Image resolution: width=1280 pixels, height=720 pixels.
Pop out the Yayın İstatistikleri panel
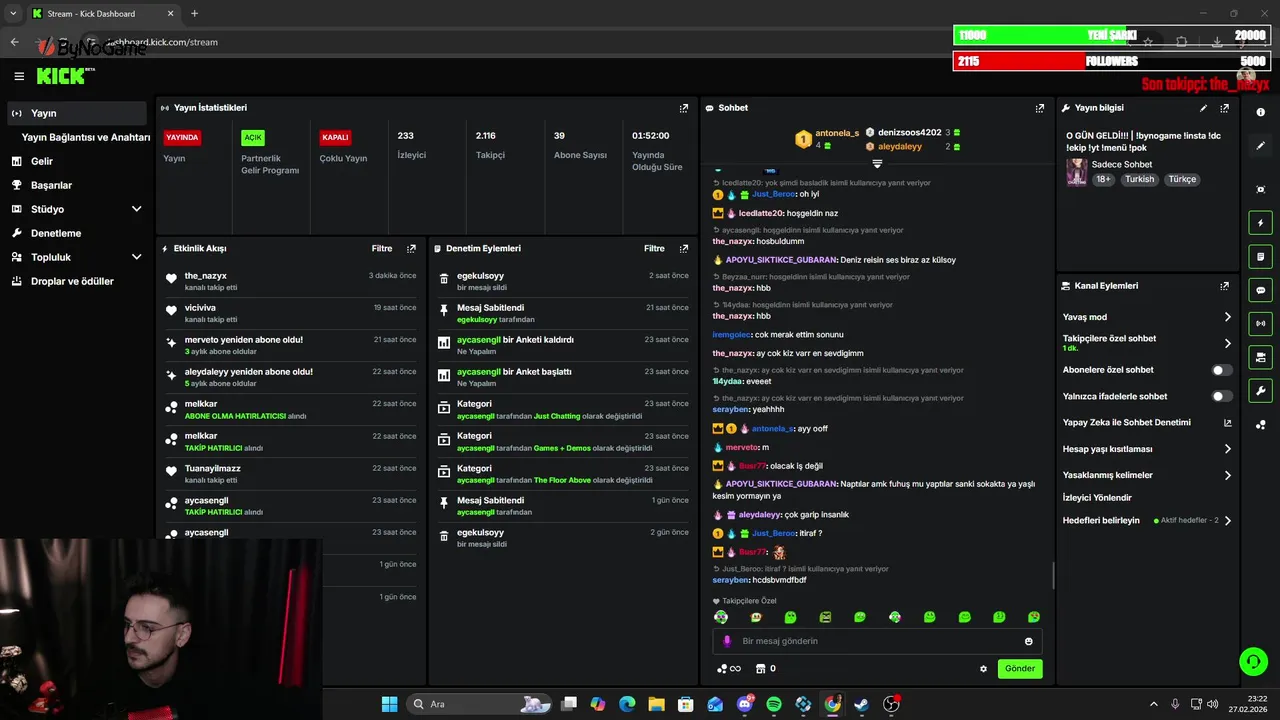(684, 108)
